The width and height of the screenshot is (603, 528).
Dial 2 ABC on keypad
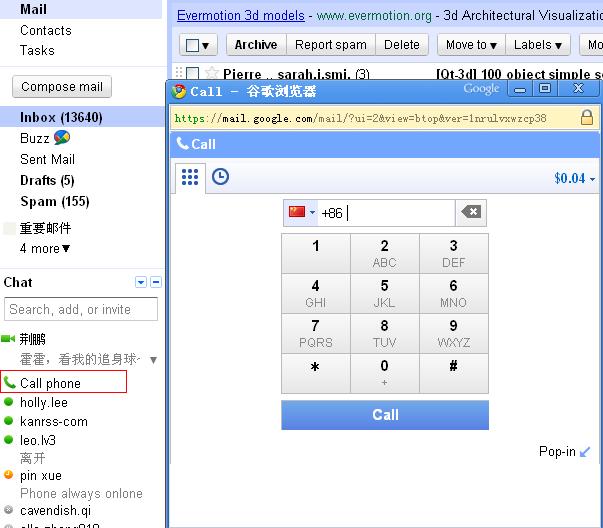385,253
